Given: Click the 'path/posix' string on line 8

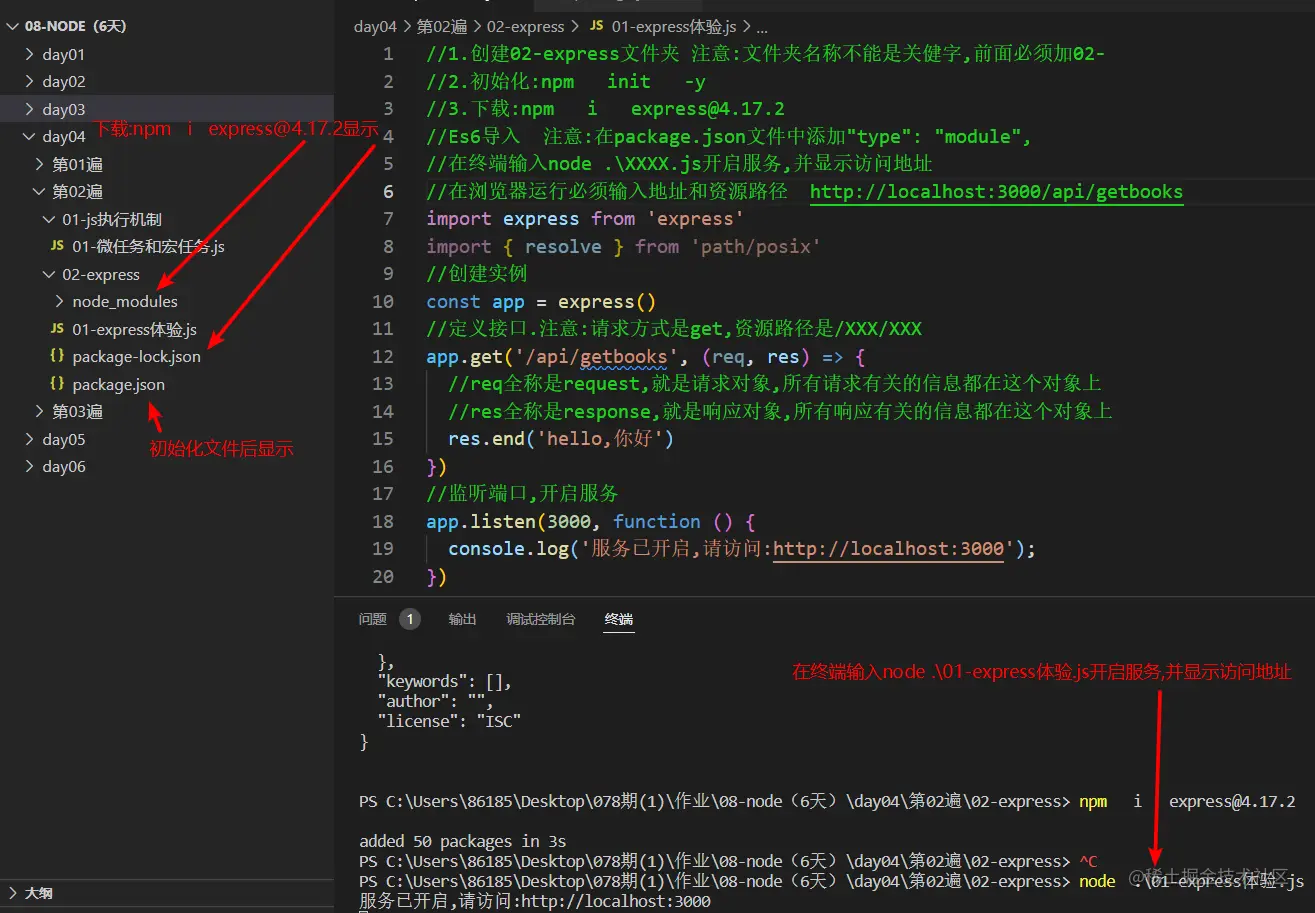Looking at the screenshot, I should (x=756, y=246).
